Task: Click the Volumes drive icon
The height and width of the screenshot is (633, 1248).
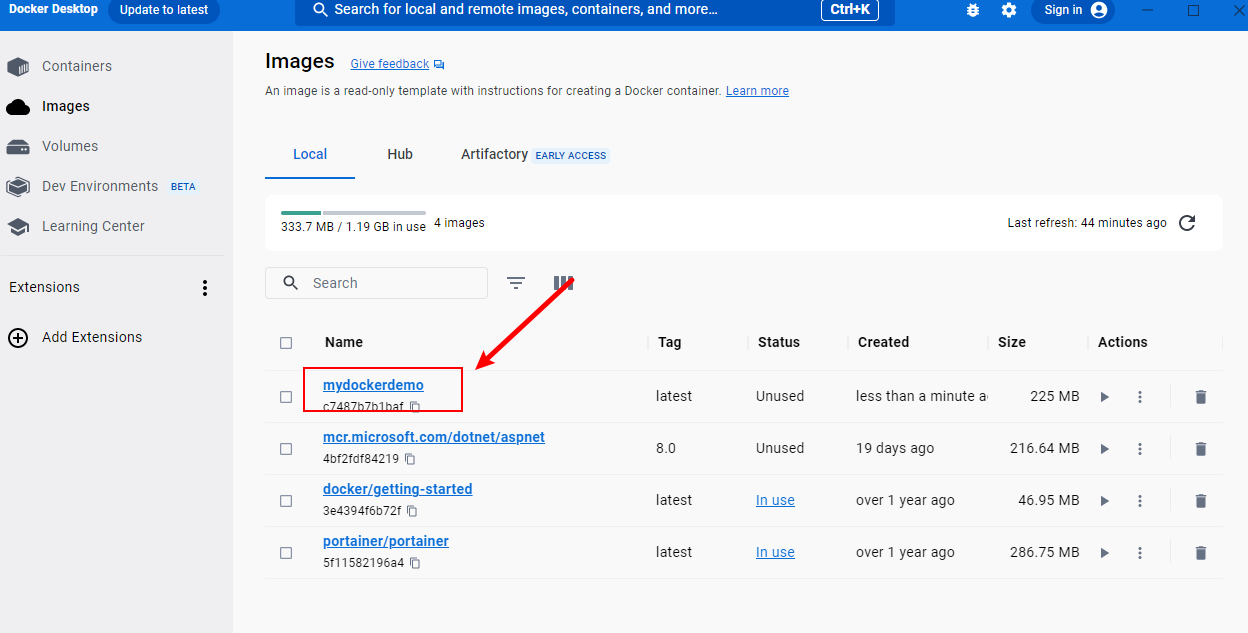Action: coord(18,147)
